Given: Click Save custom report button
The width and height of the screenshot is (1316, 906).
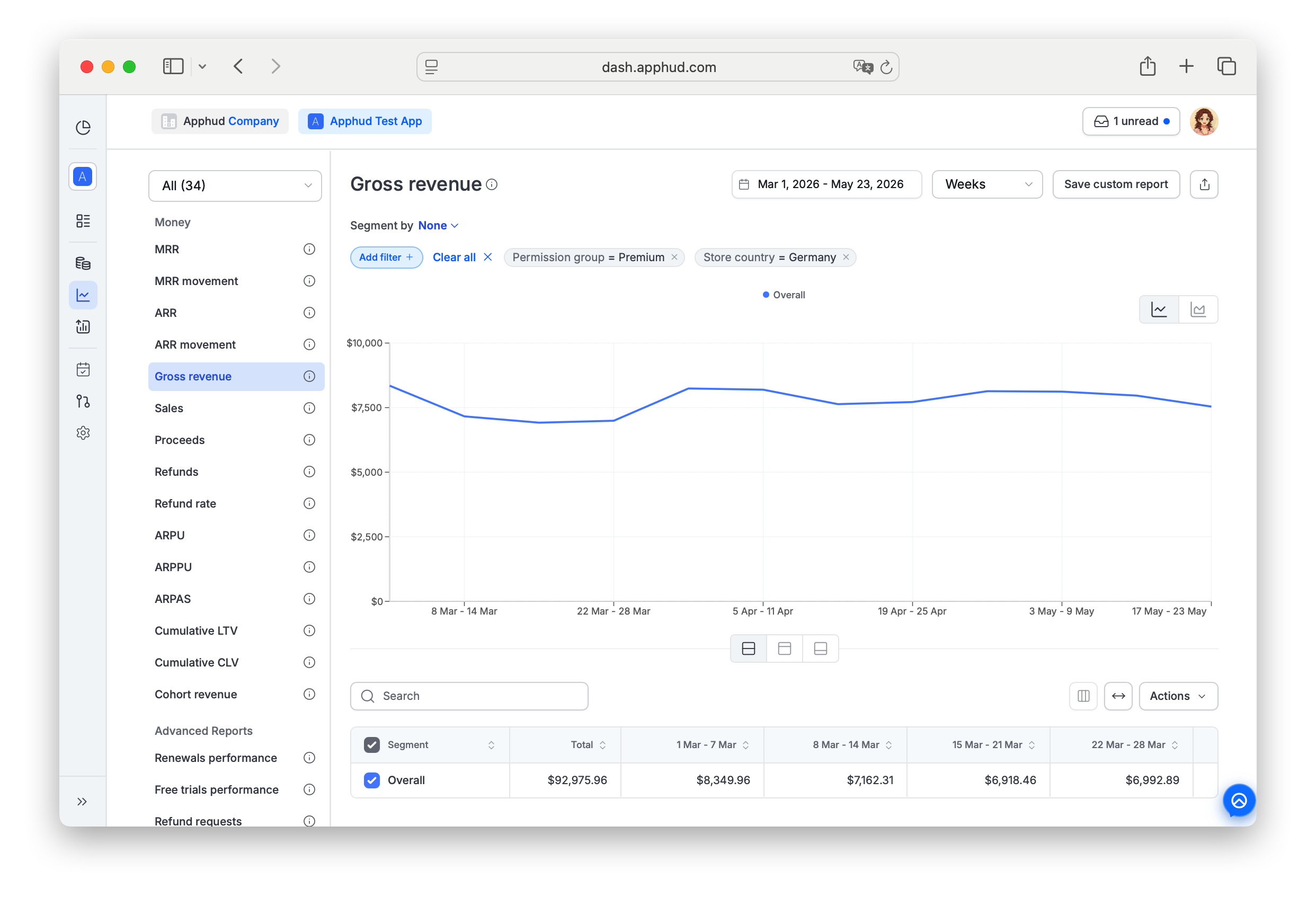Looking at the screenshot, I should (1116, 184).
